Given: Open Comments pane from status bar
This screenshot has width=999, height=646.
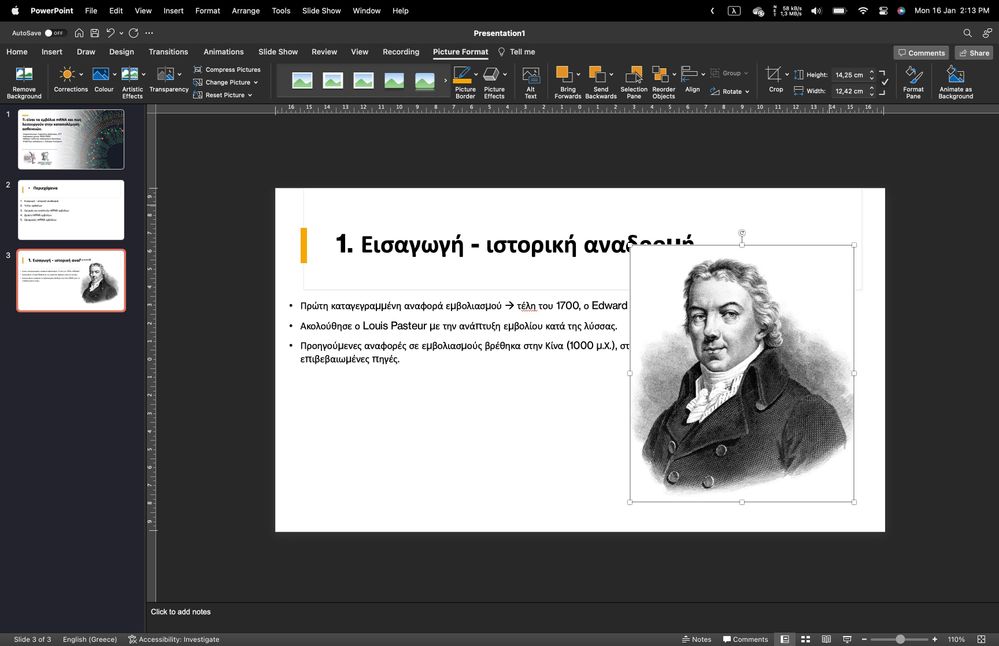Looking at the screenshot, I should (745, 639).
